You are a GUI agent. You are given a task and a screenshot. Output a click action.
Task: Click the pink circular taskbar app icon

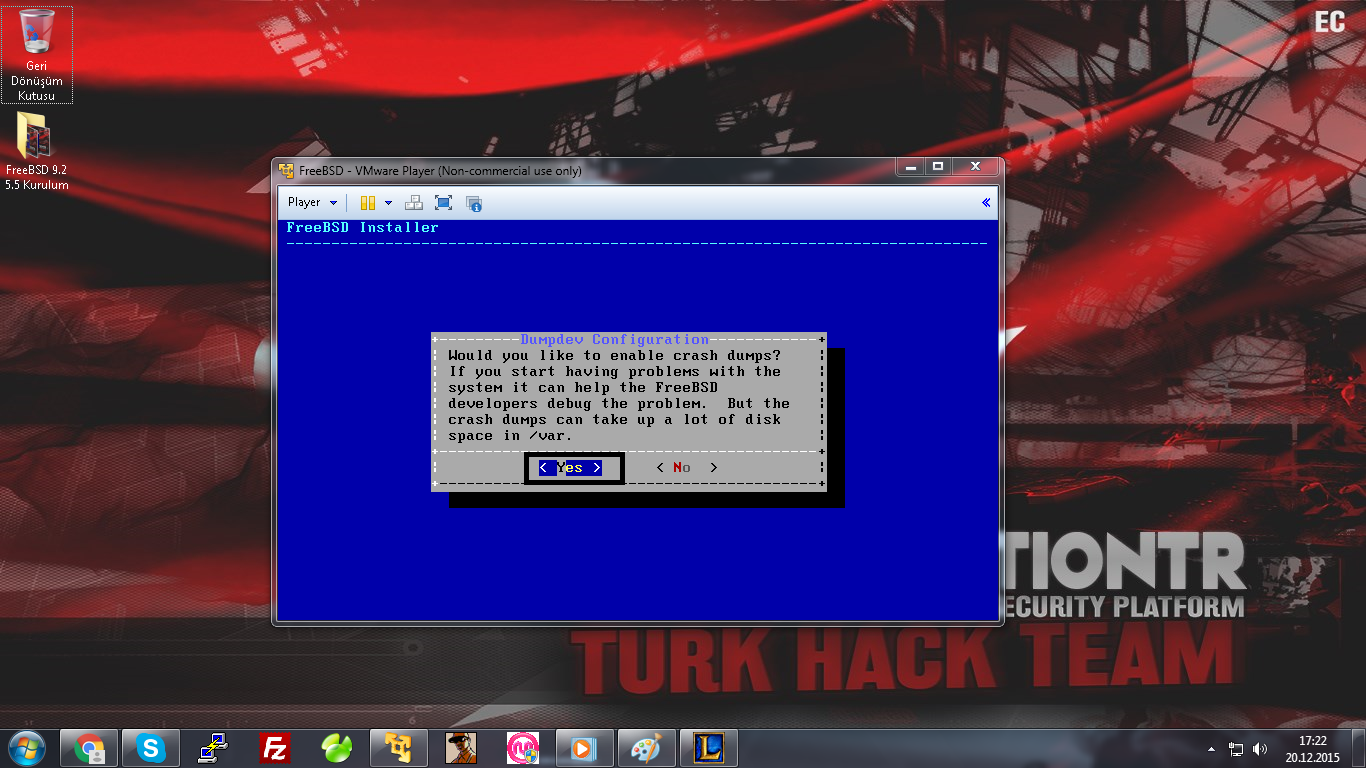[523, 748]
